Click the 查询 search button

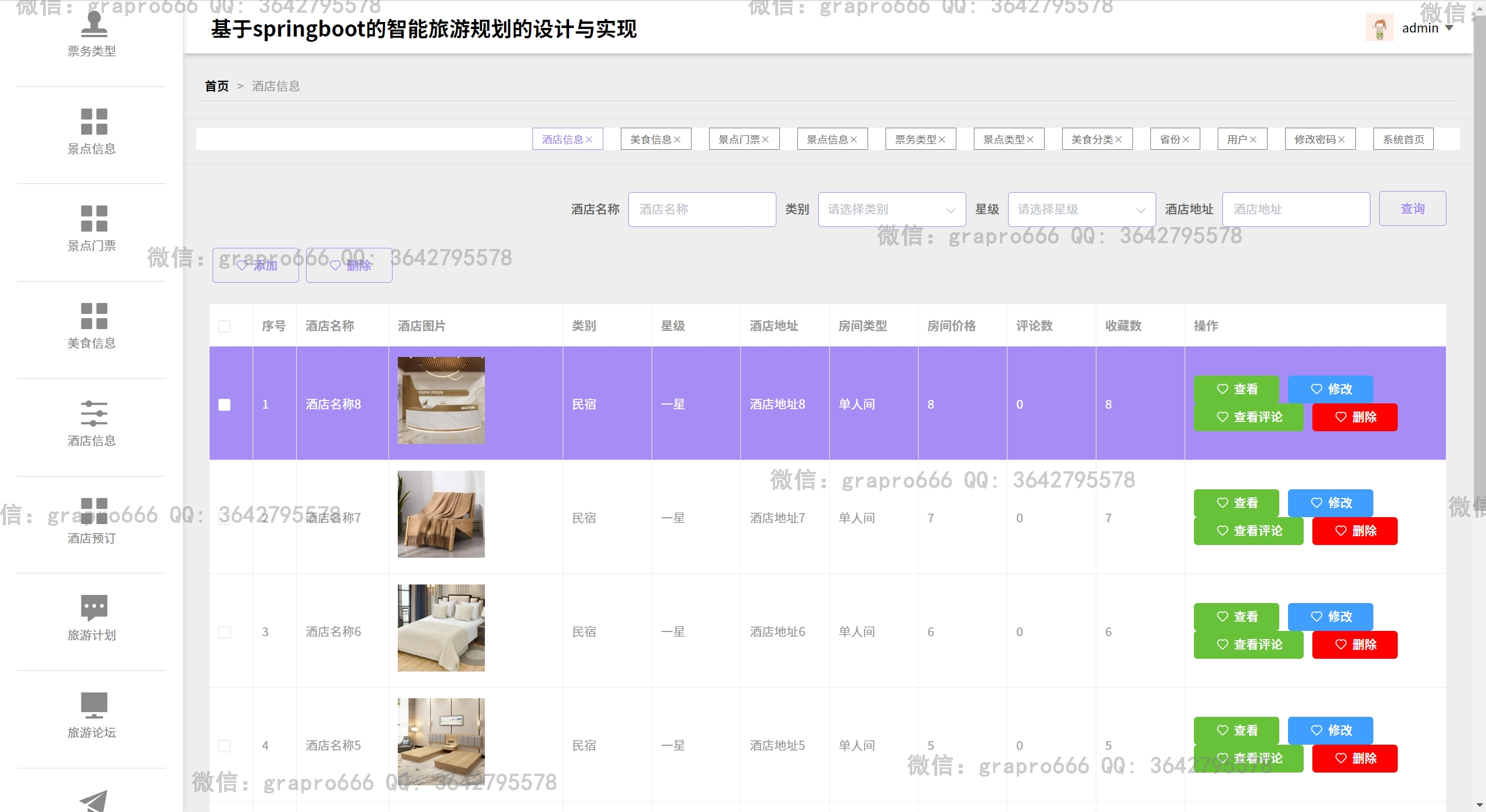(1412, 209)
